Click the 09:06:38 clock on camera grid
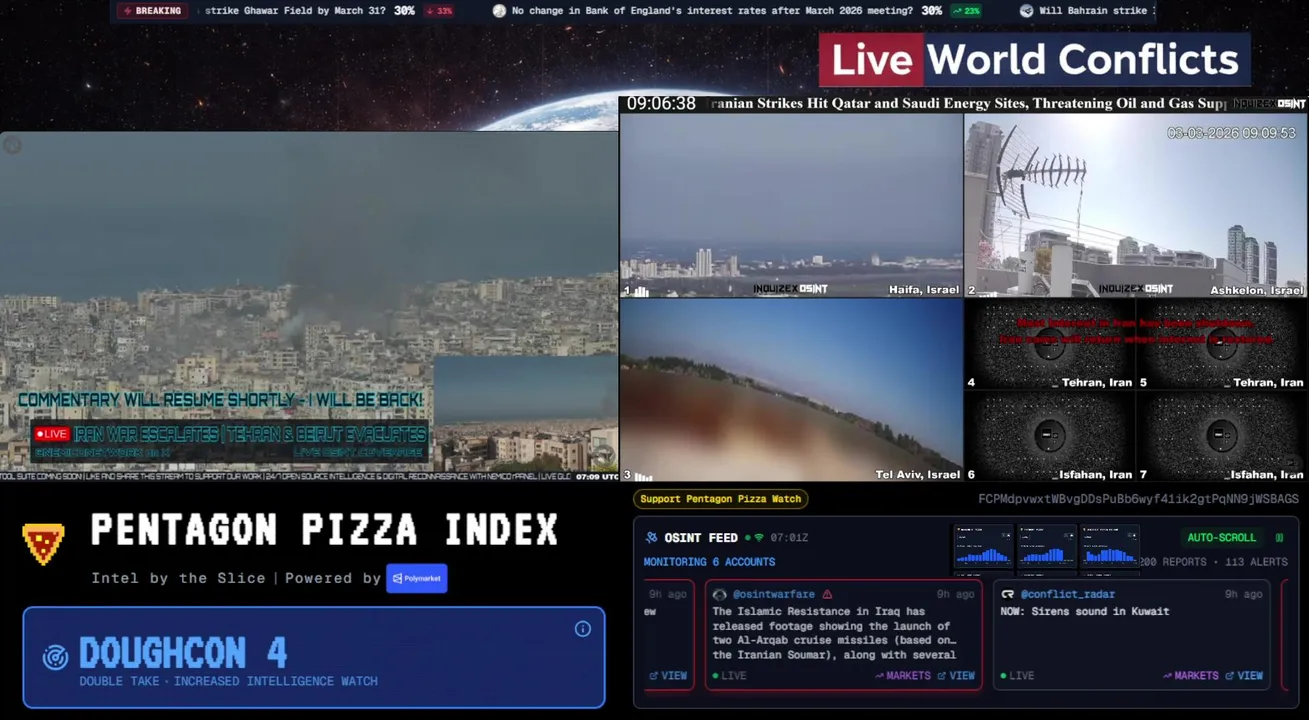This screenshot has width=1309, height=720. pos(661,103)
